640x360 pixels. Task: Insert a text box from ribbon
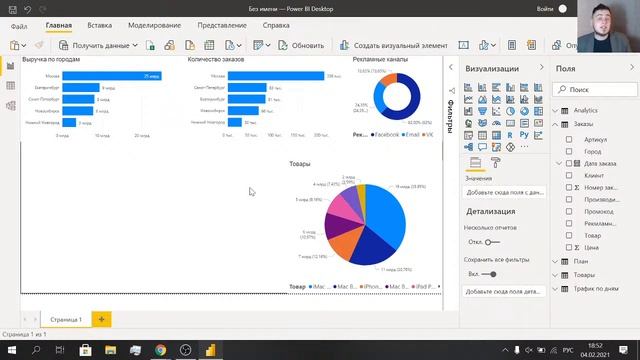tap(463, 45)
